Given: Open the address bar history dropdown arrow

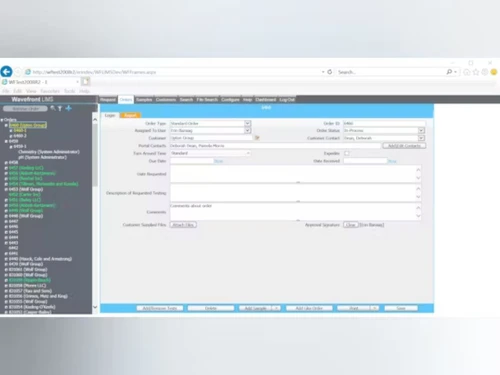Looking at the screenshot, I should (x=323, y=72).
